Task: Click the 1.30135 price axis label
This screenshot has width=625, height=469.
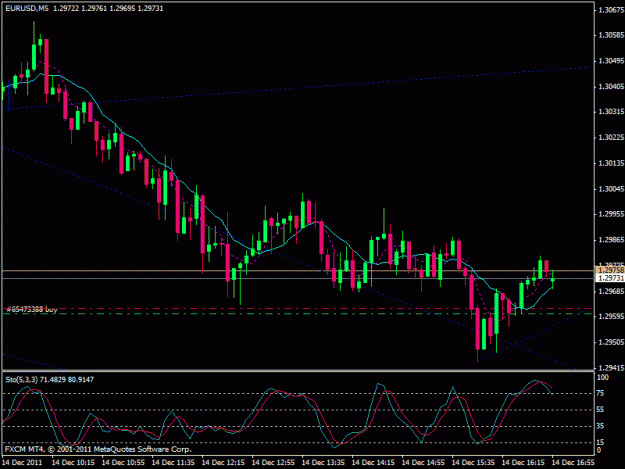Action: coord(611,163)
